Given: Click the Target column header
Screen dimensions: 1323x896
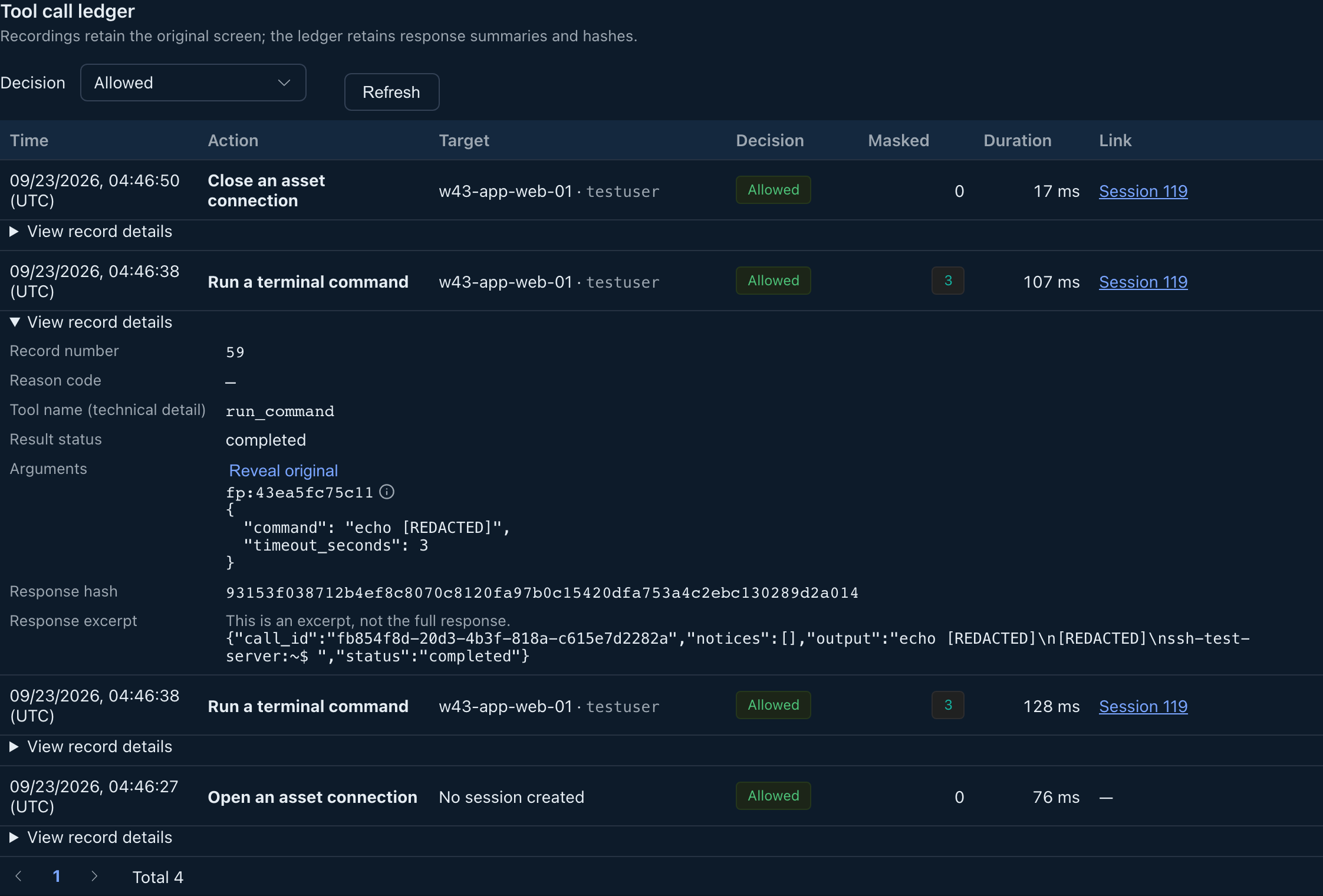Looking at the screenshot, I should [x=464, y=140].
